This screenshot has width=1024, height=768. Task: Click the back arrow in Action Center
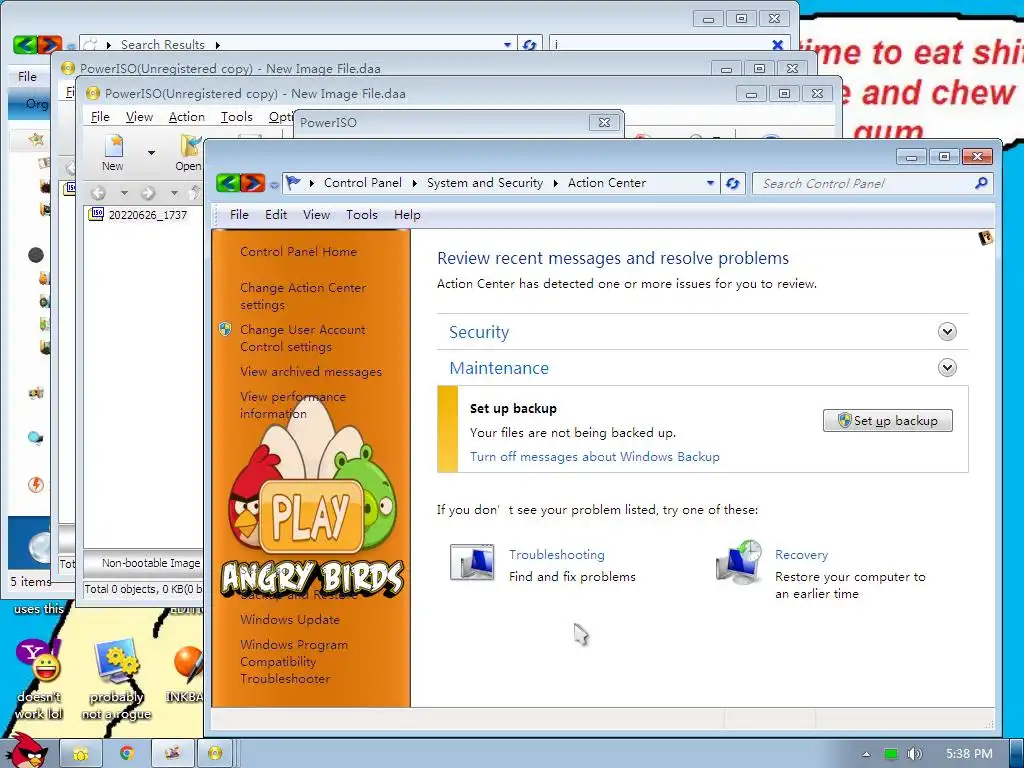[228, 183]
